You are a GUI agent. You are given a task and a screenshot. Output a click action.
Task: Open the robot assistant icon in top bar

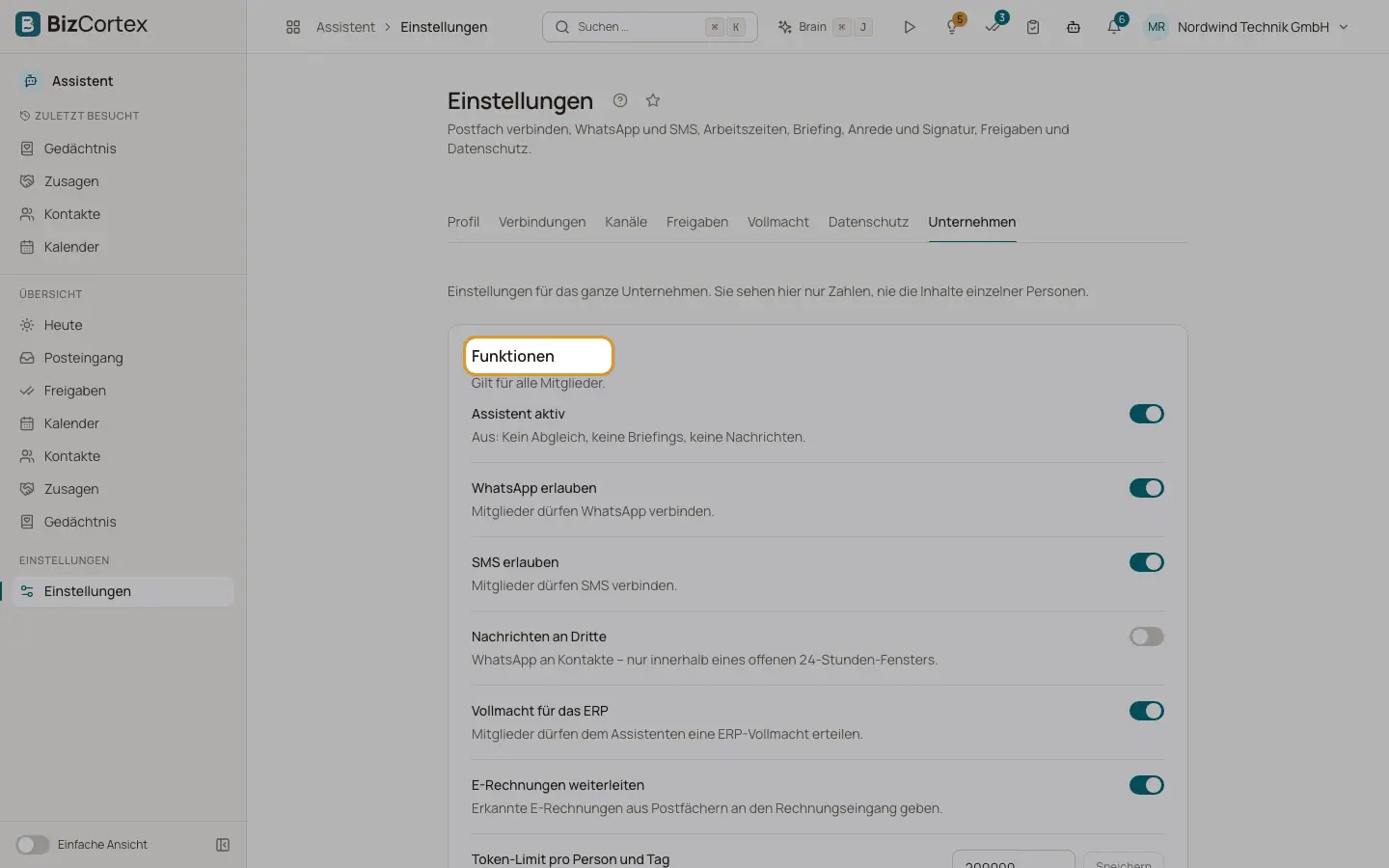pyautogui.click(x=1074, y=27)
